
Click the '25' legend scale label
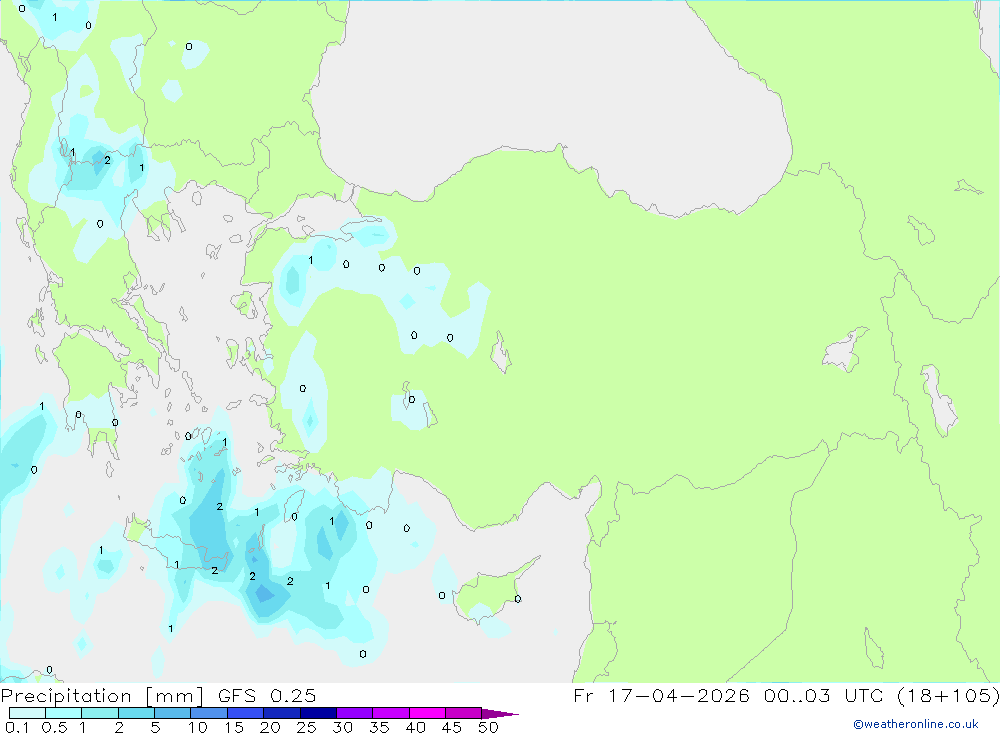pyautogui.click(x=306, y=727)
